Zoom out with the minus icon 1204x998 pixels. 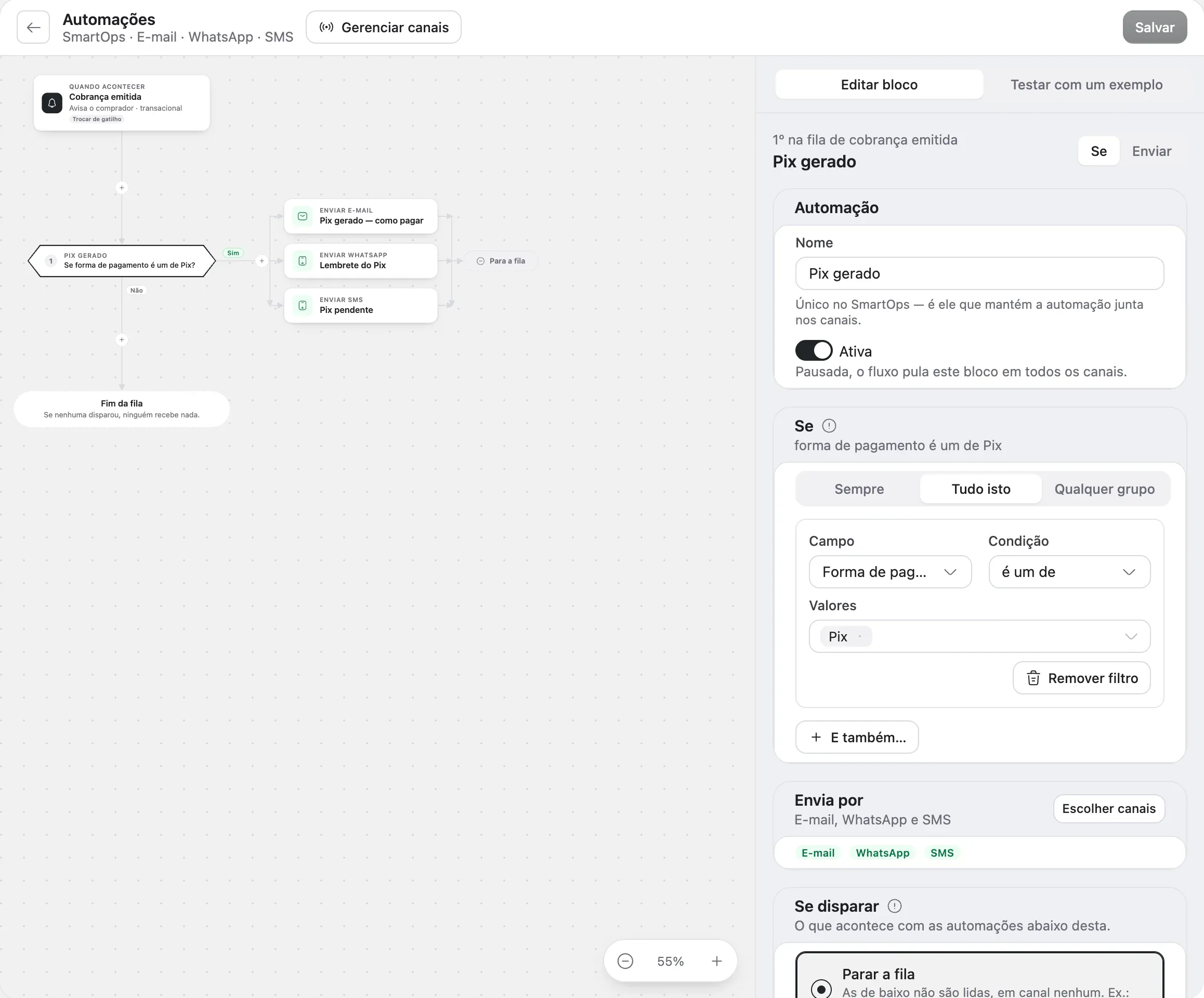click(x=625, y=961)
